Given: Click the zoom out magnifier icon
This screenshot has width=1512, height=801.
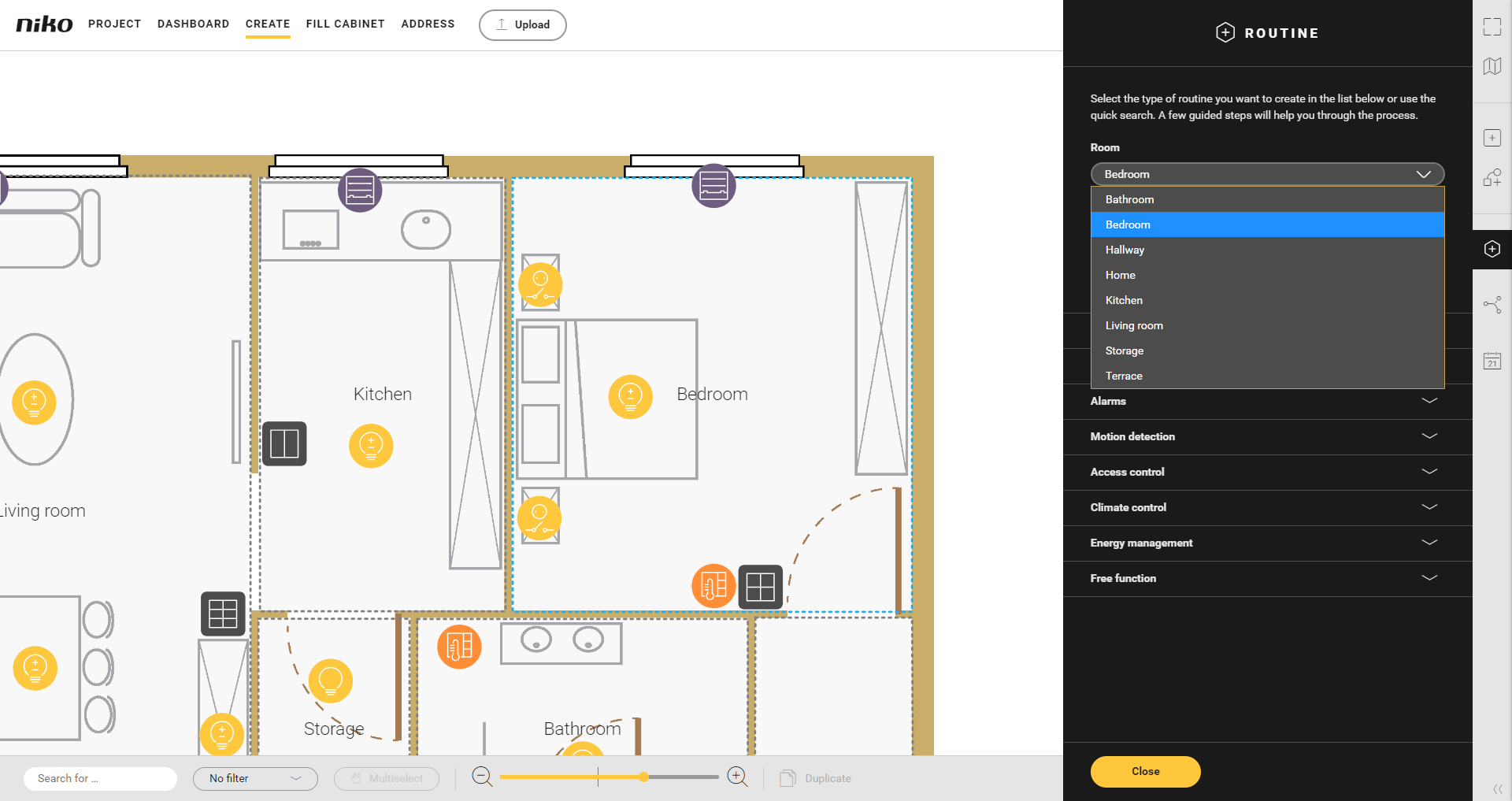Looking at the screenshot, I should pyautogui.click(x=482, y=777).
